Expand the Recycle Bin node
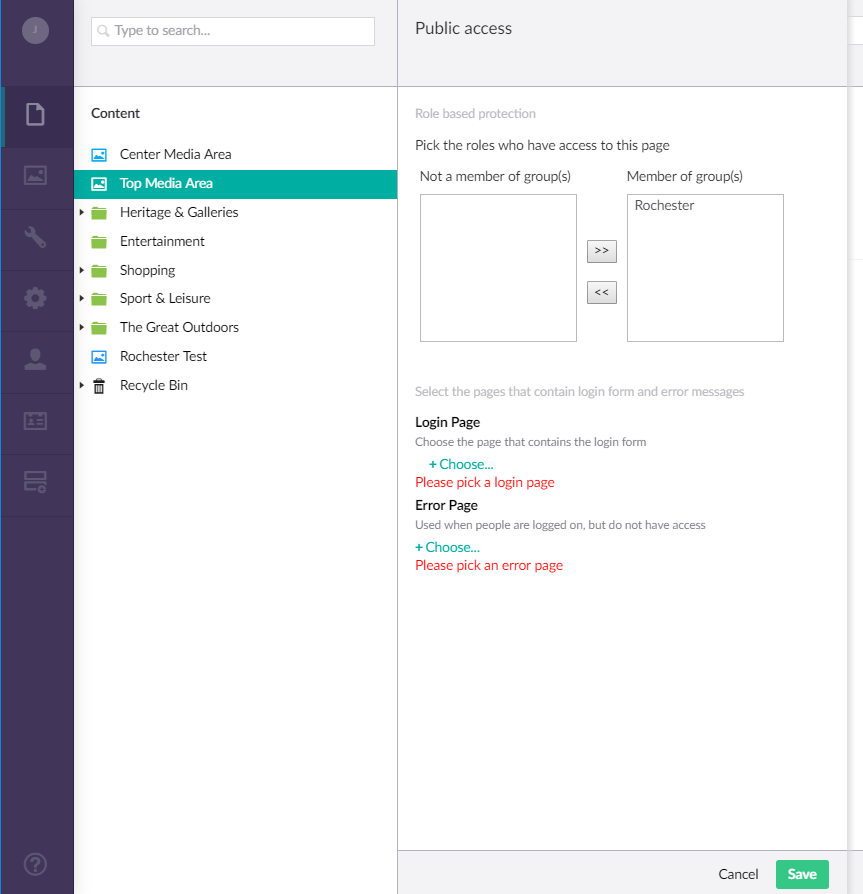The height and width of the screenshot is (894, 863). click(83, 385)
